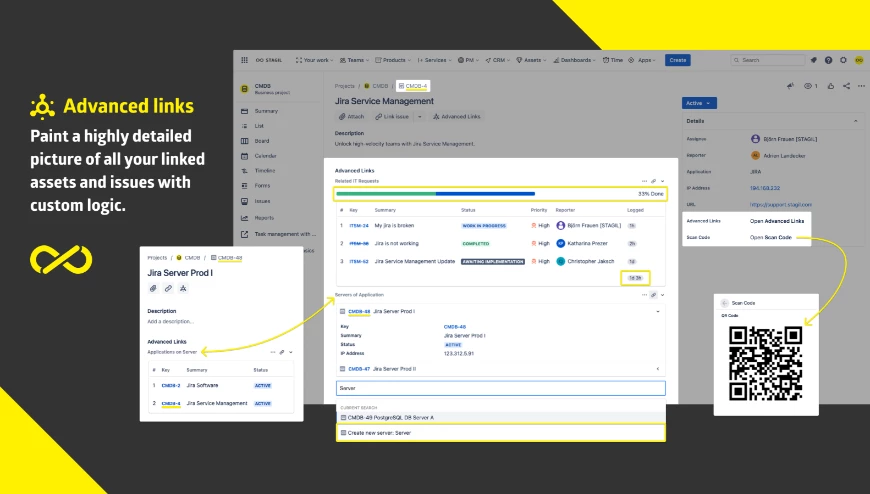
Task: Click the Search field in top bar
Action: [768, 60]
